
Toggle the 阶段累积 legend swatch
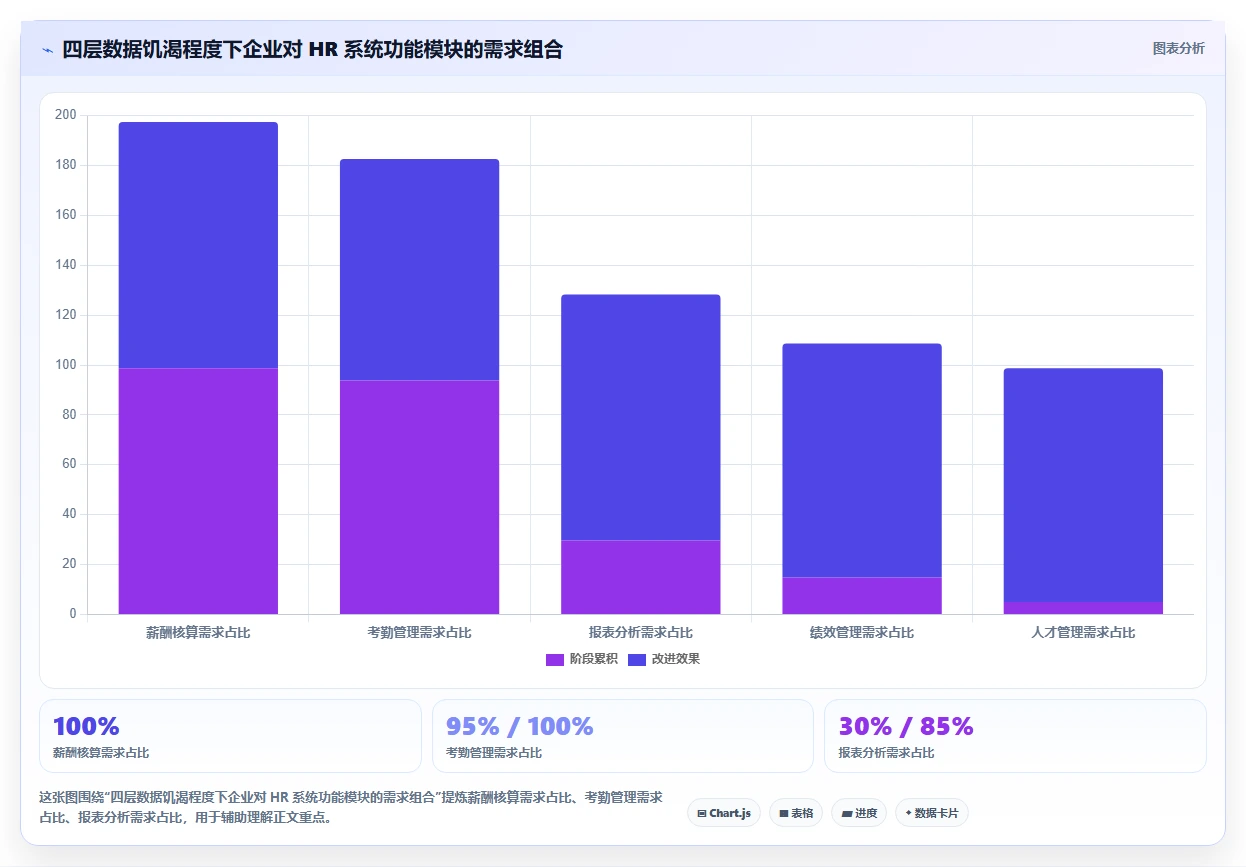coord(555,659)
